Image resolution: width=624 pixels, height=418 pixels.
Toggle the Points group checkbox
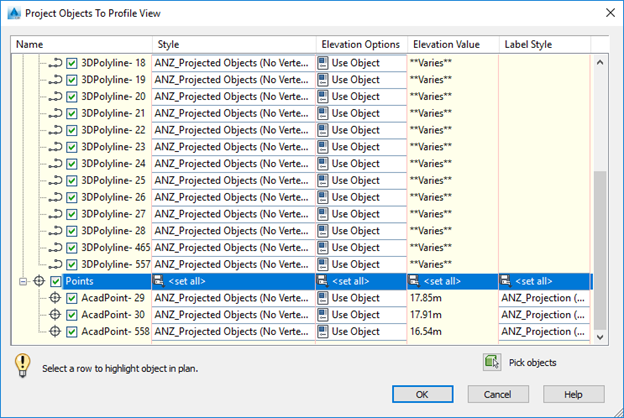click(56, 281)
